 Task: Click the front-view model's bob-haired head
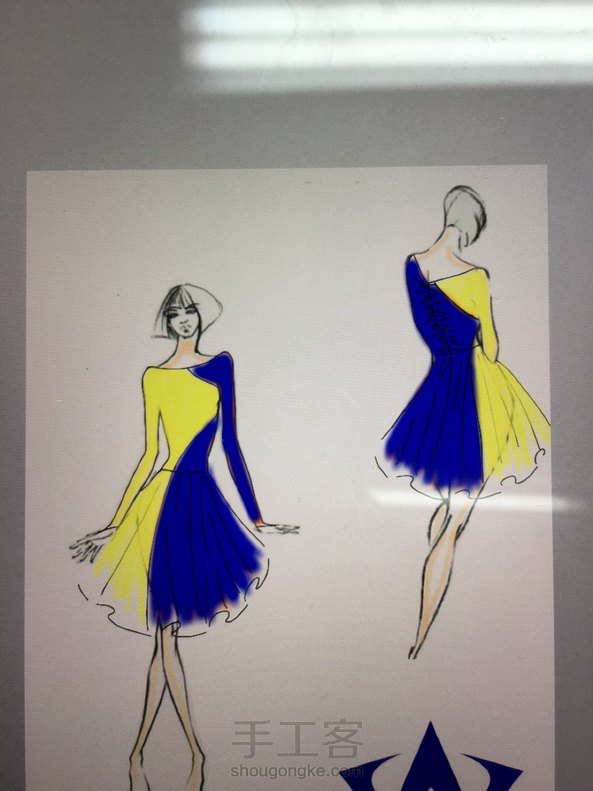(x=188, y=311)
